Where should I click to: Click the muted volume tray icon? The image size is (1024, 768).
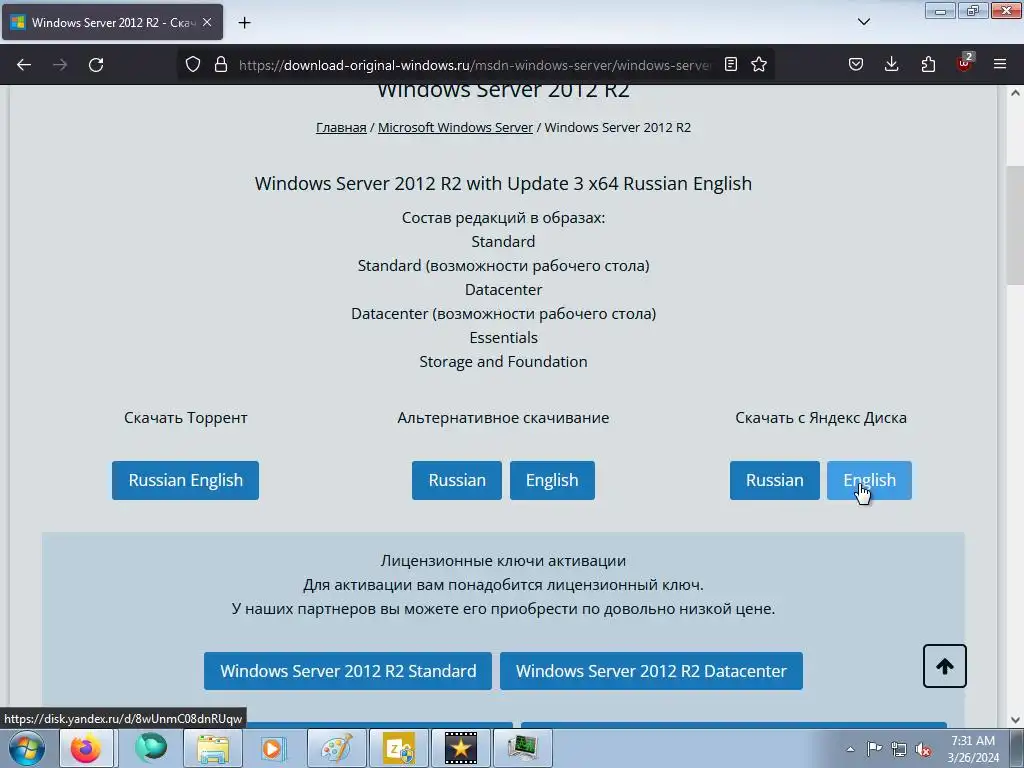click(x=923, y=749)
